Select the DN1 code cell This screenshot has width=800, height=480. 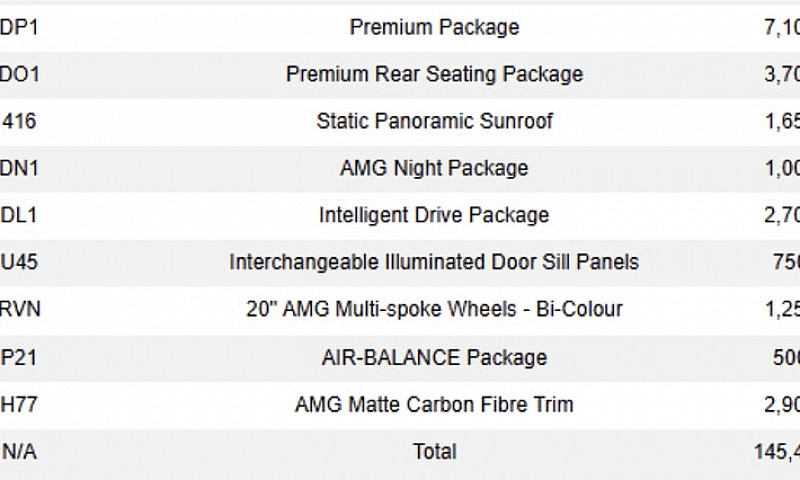point(19,168)
